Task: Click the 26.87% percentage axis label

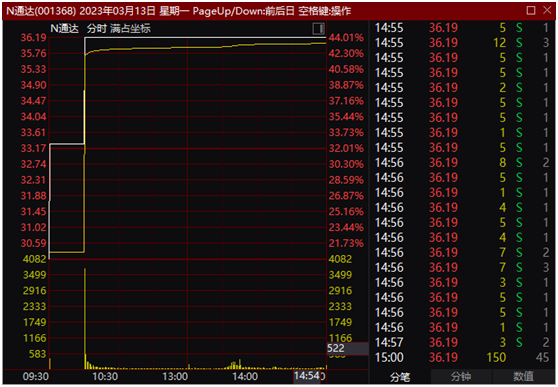Action: point(346,196)
